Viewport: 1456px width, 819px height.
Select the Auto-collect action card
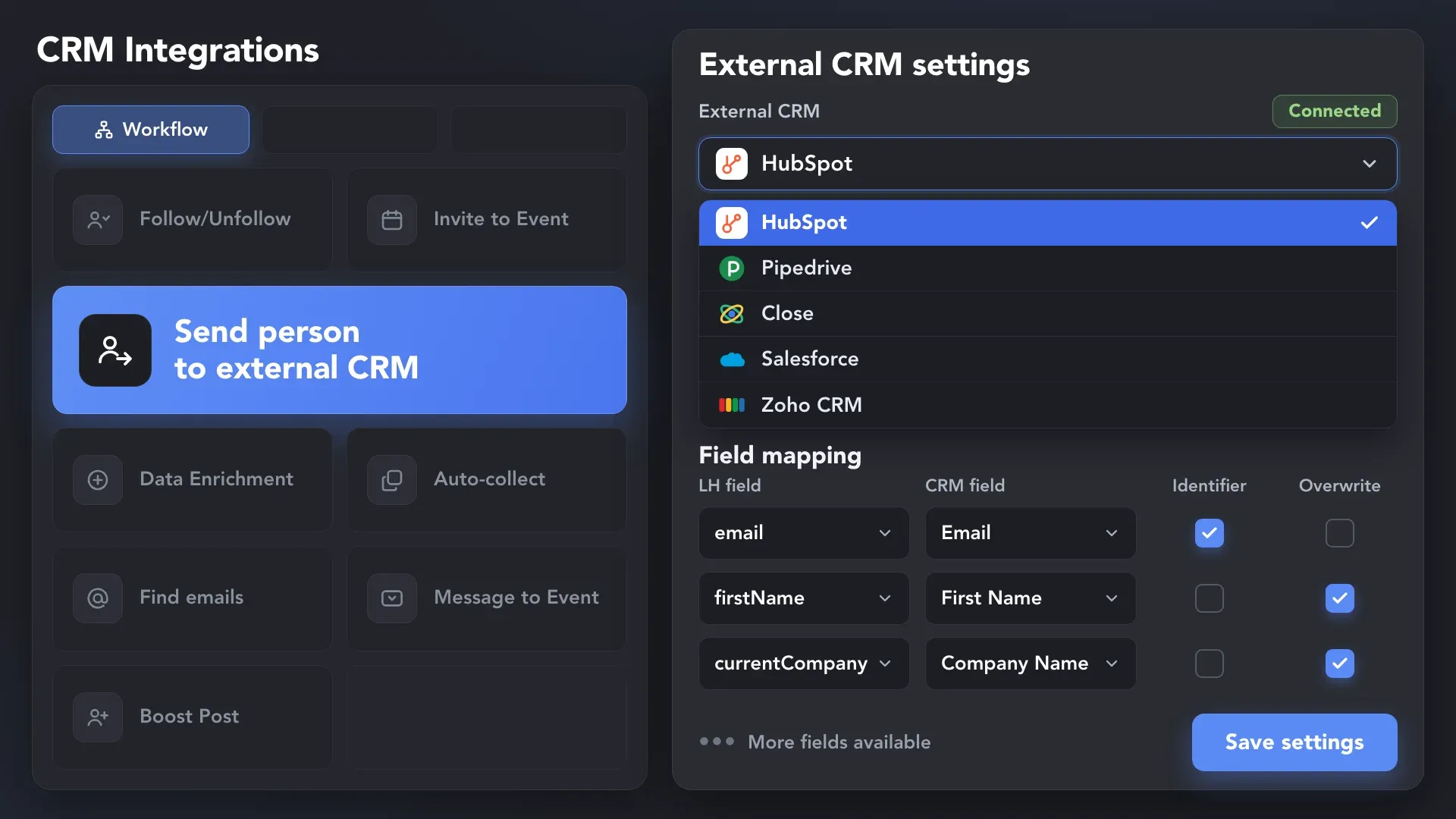(x=487, y=480)
